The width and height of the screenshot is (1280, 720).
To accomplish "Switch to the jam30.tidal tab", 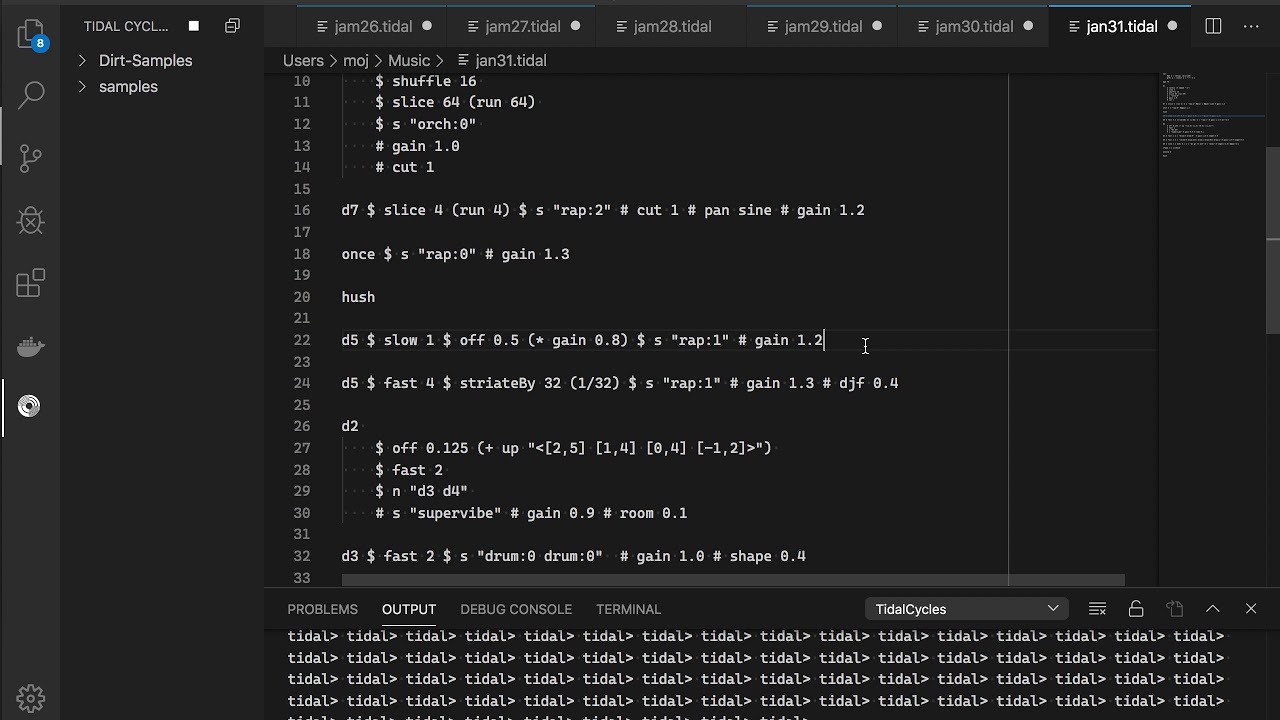I will pyautogui.click(x=974, y=26).
